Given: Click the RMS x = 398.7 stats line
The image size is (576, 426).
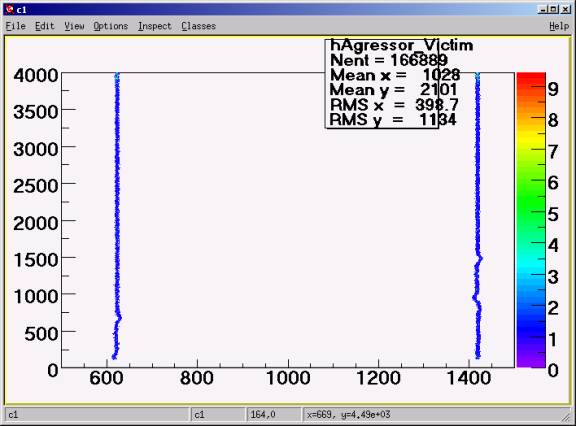Looking at the screenshot, I should pos(394,105).
